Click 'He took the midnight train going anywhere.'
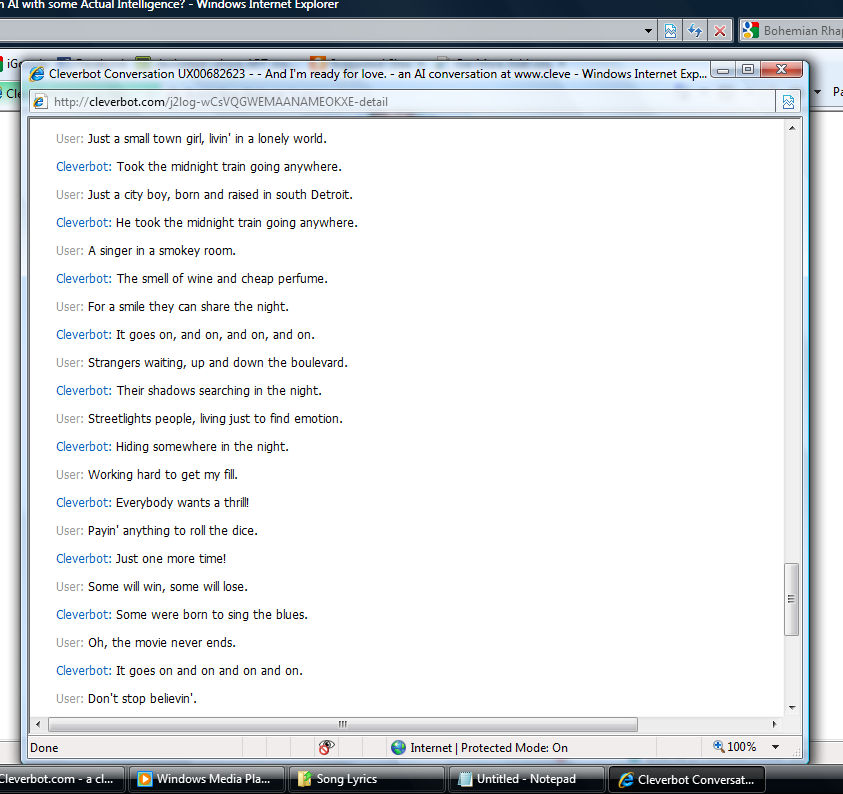Screen dimensions: 843x794 237,223
